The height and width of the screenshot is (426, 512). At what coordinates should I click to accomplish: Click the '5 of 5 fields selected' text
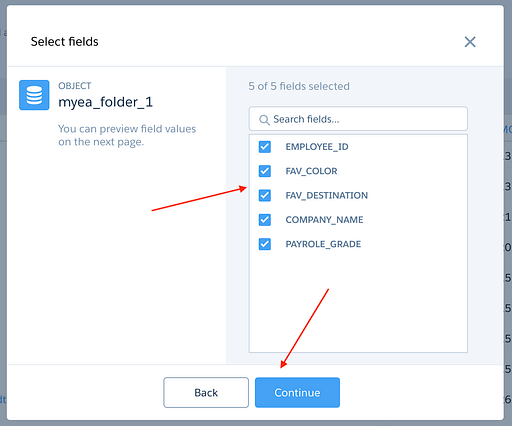[x=299, y=86]
